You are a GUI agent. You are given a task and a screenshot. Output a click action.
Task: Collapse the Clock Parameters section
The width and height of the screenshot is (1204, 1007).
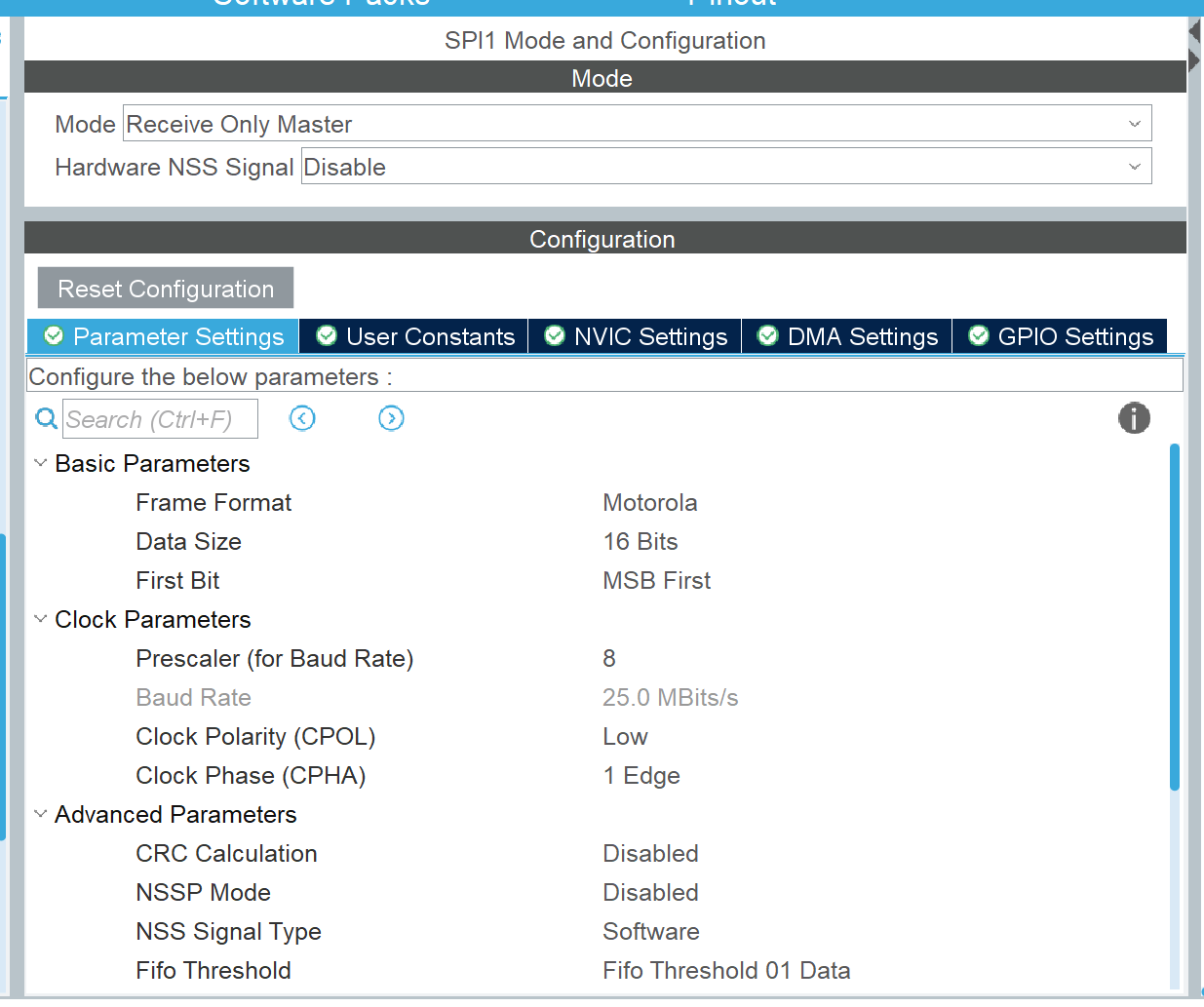(41, 619)
